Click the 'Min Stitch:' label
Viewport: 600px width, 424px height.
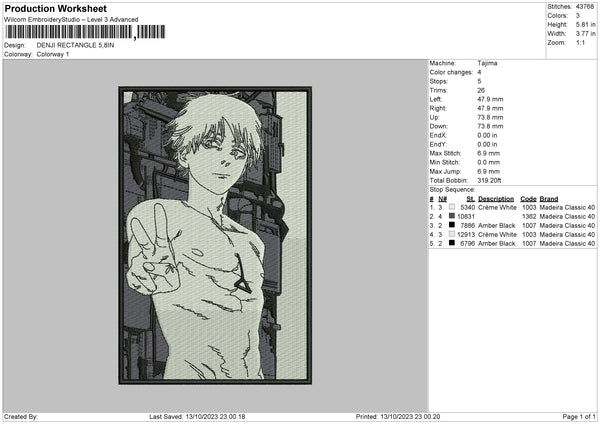pyautogui.click(x=444, y=163)
